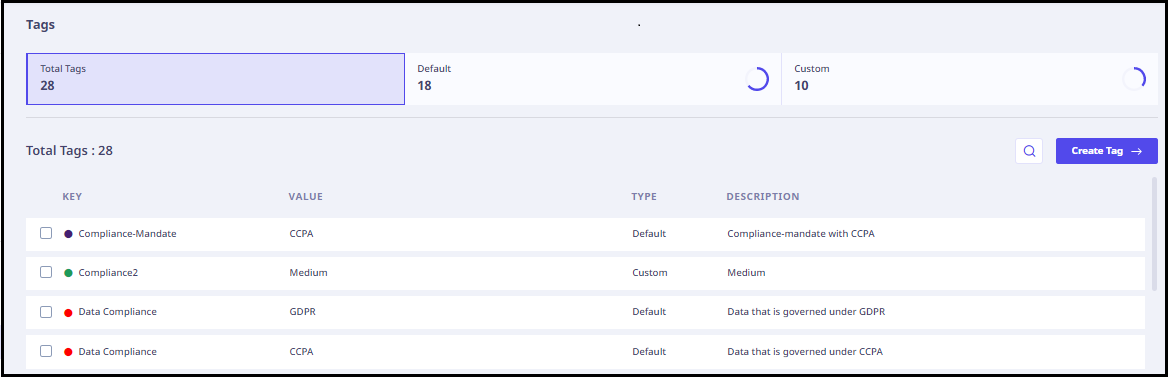
Task: Click the green dot beside Compliance2
Action: pyautogui.click(x=69, y=273)
